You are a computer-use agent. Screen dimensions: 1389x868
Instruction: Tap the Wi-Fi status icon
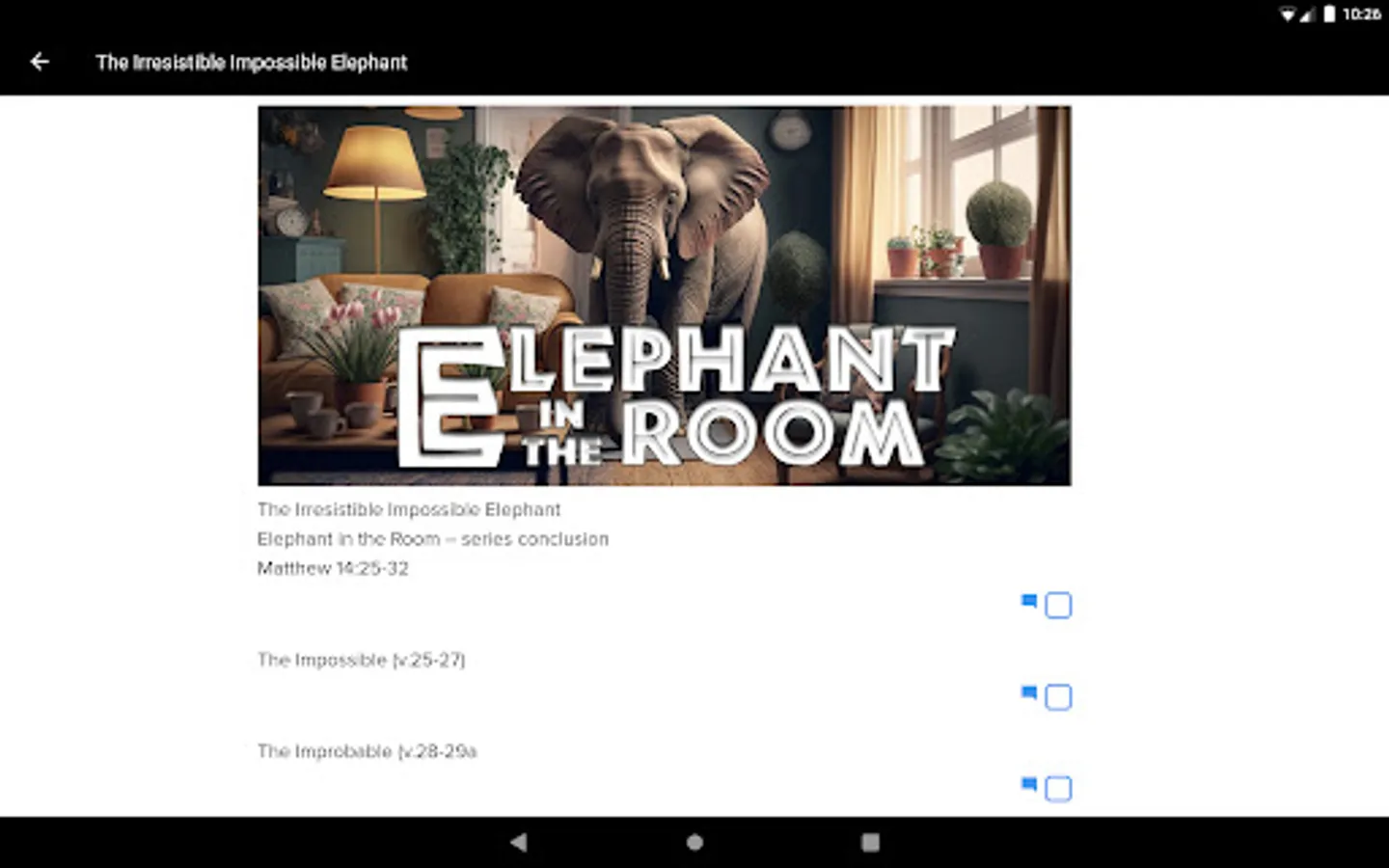(x=1288, y=14)
